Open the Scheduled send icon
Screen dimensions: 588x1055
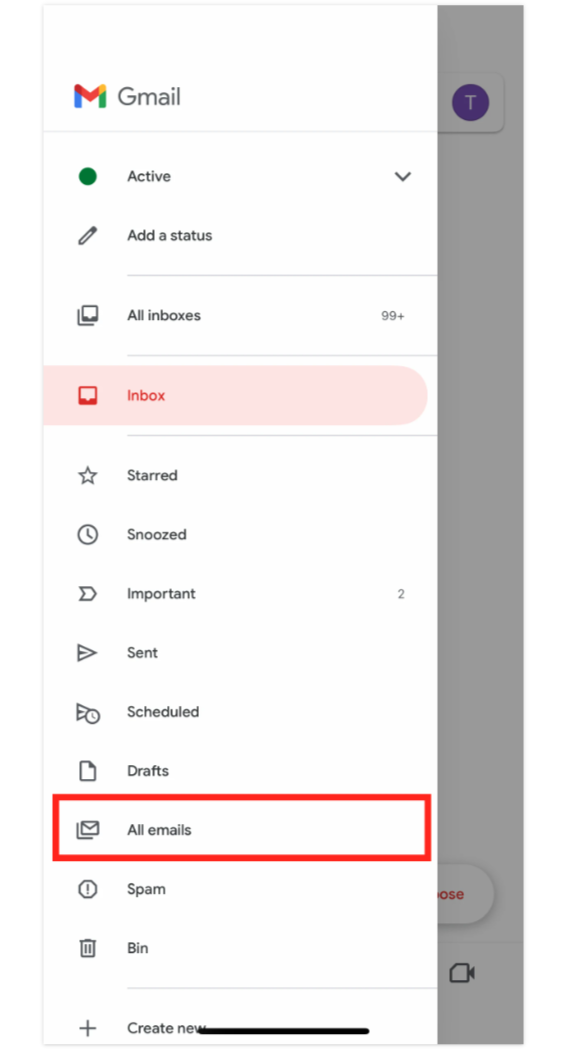(x=87, y=713)
